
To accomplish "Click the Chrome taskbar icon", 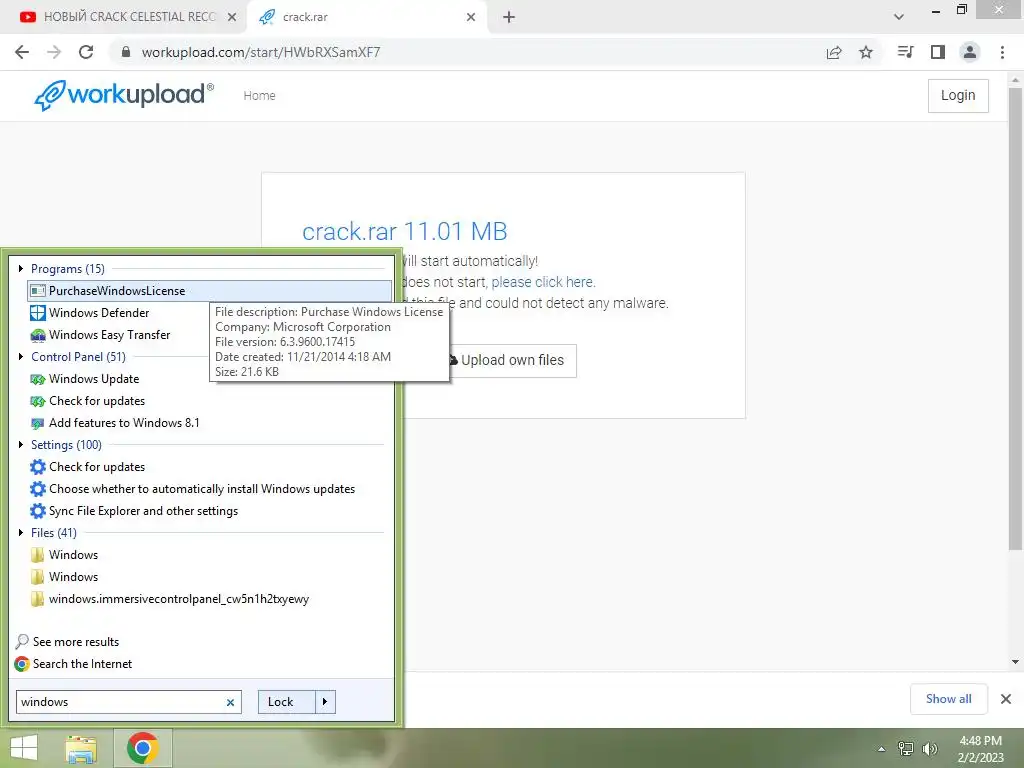I will [143, 748].
